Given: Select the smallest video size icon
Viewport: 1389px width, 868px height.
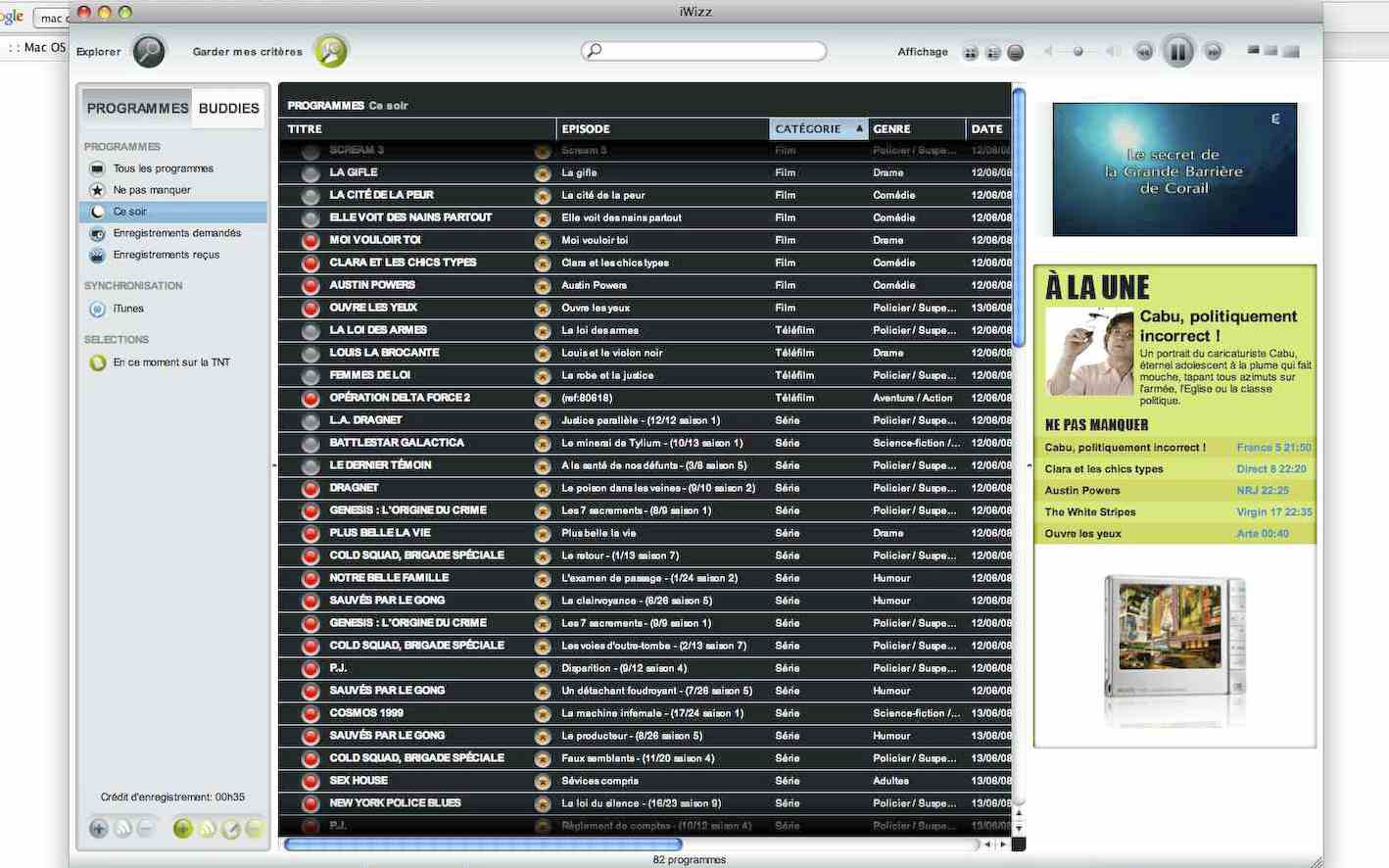Looking at the screenshot, I should [1253, 50].
